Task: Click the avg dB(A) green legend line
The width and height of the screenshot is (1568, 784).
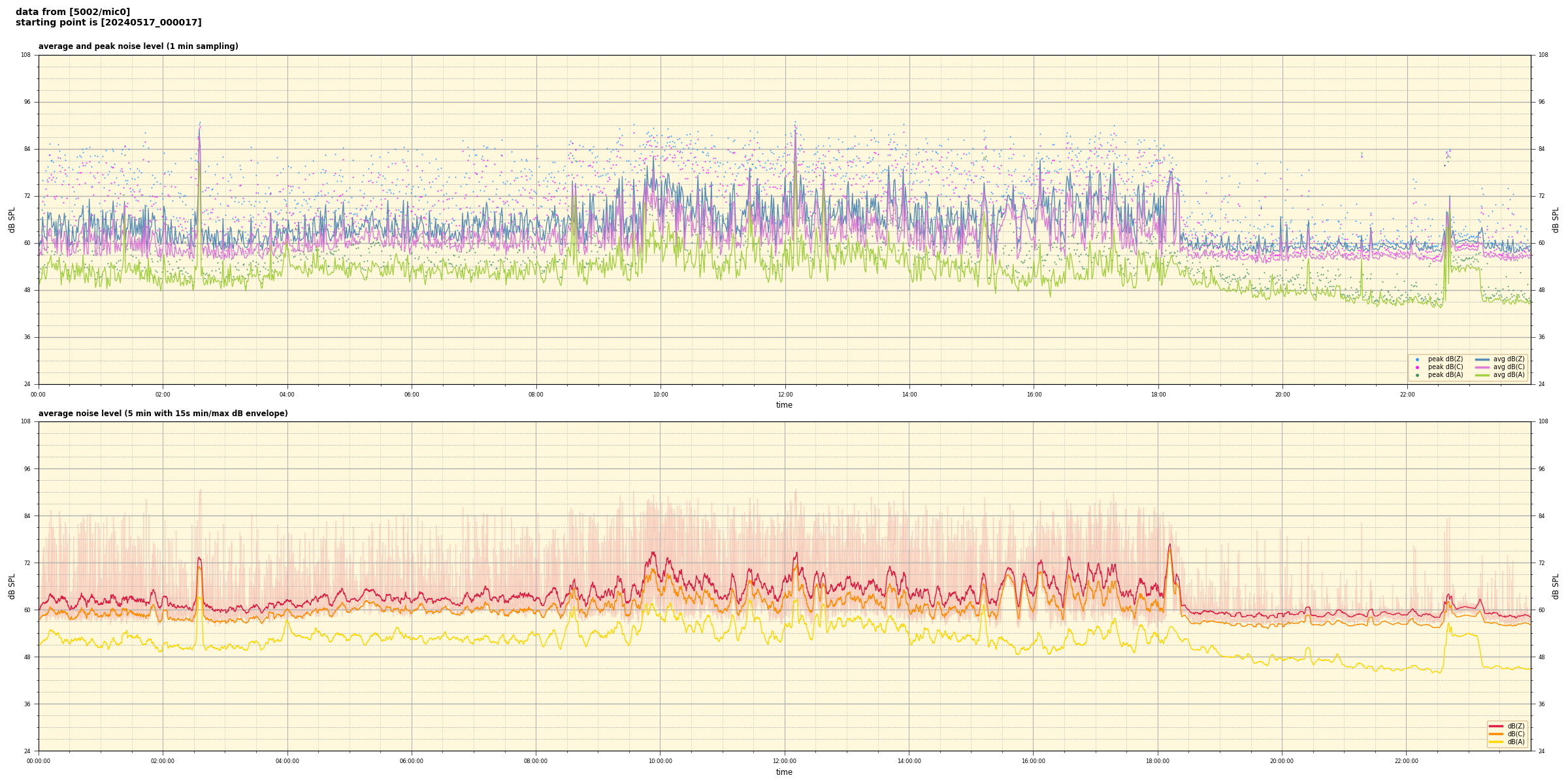Action: [1482, 375]
